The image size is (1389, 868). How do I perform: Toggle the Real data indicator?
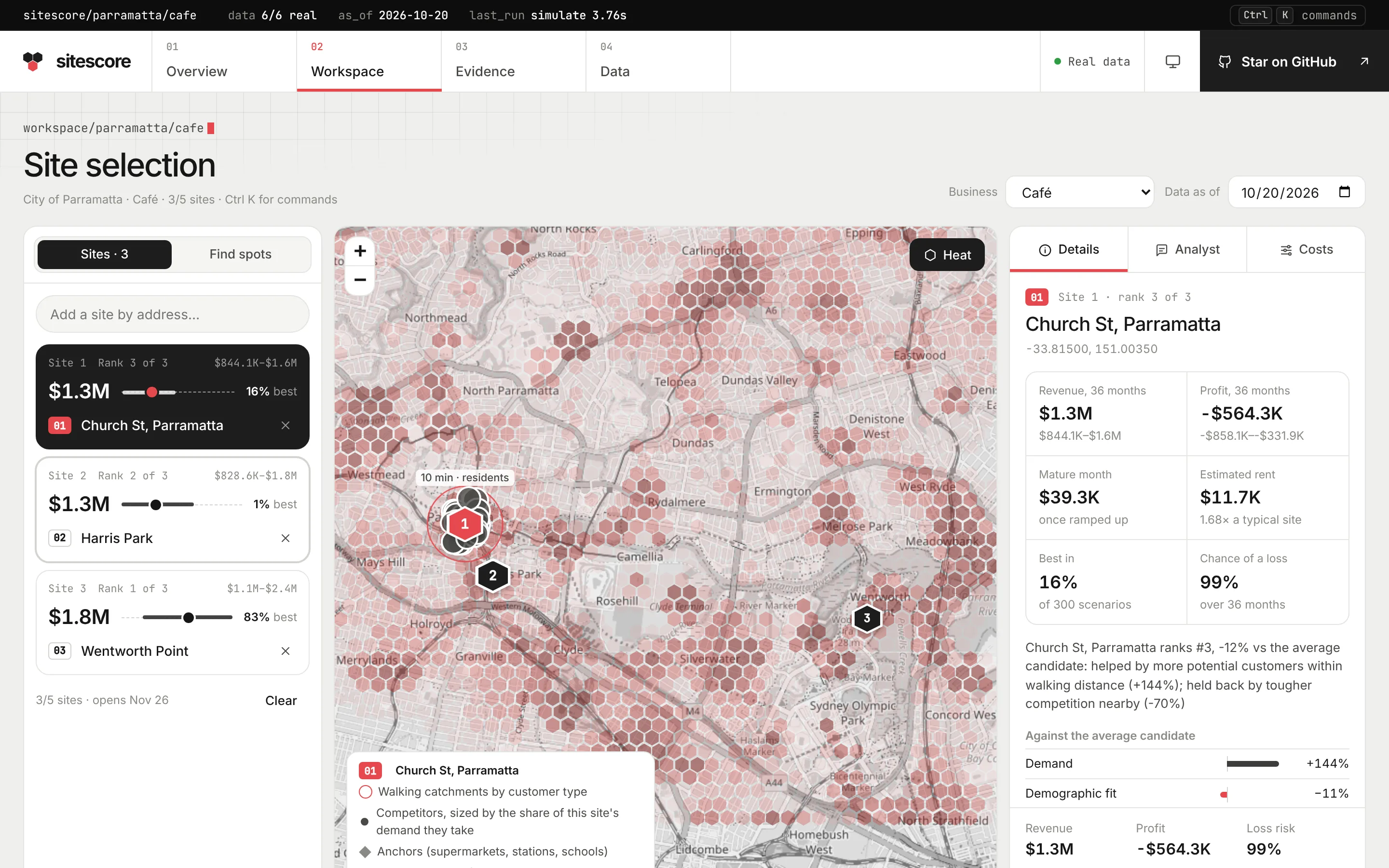point(1092,61)
